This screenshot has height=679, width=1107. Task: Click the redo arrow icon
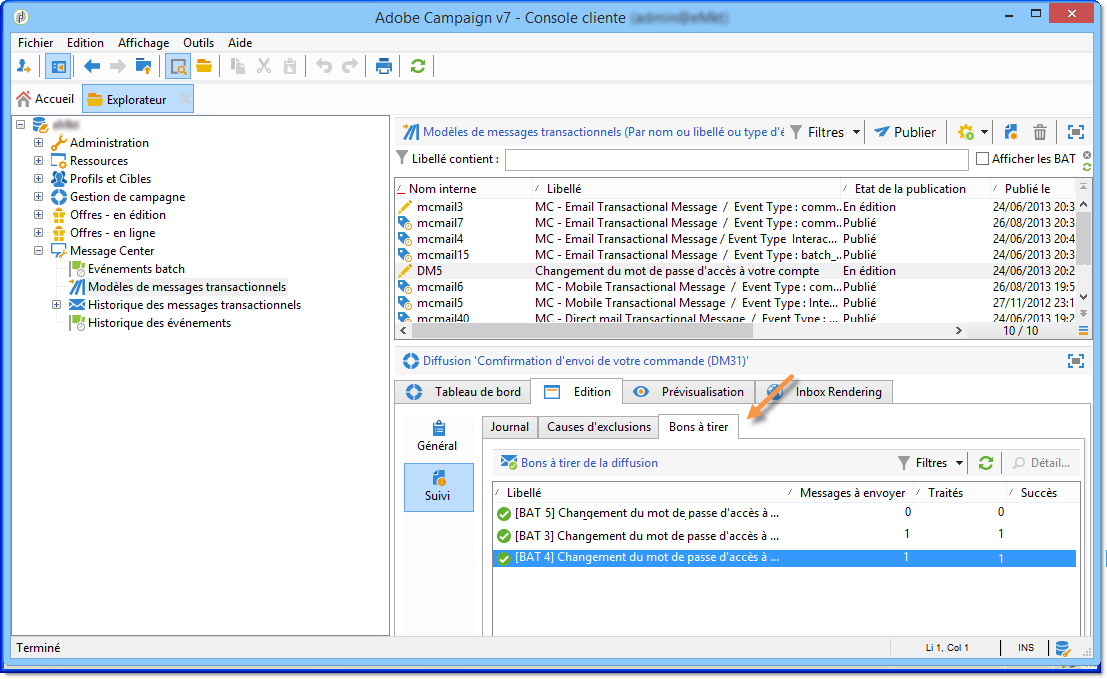350,66
